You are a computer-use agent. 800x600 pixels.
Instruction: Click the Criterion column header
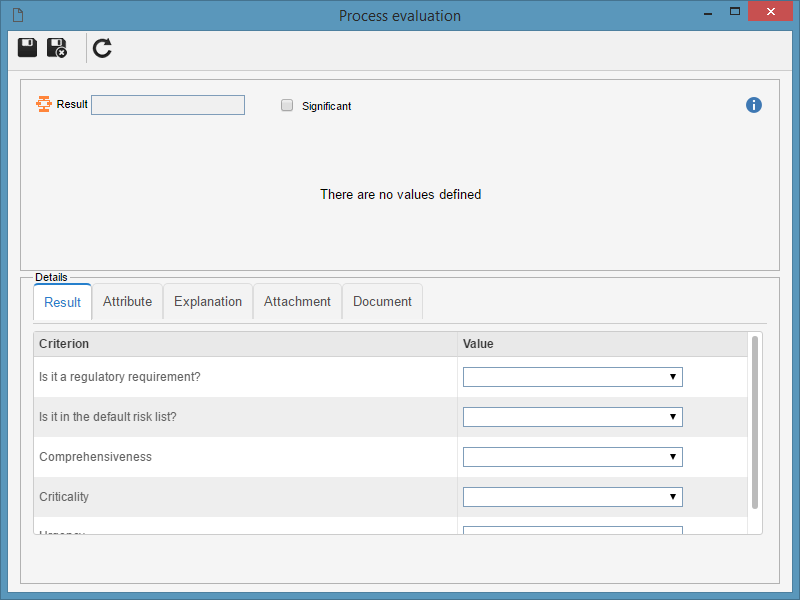[245, 344]
